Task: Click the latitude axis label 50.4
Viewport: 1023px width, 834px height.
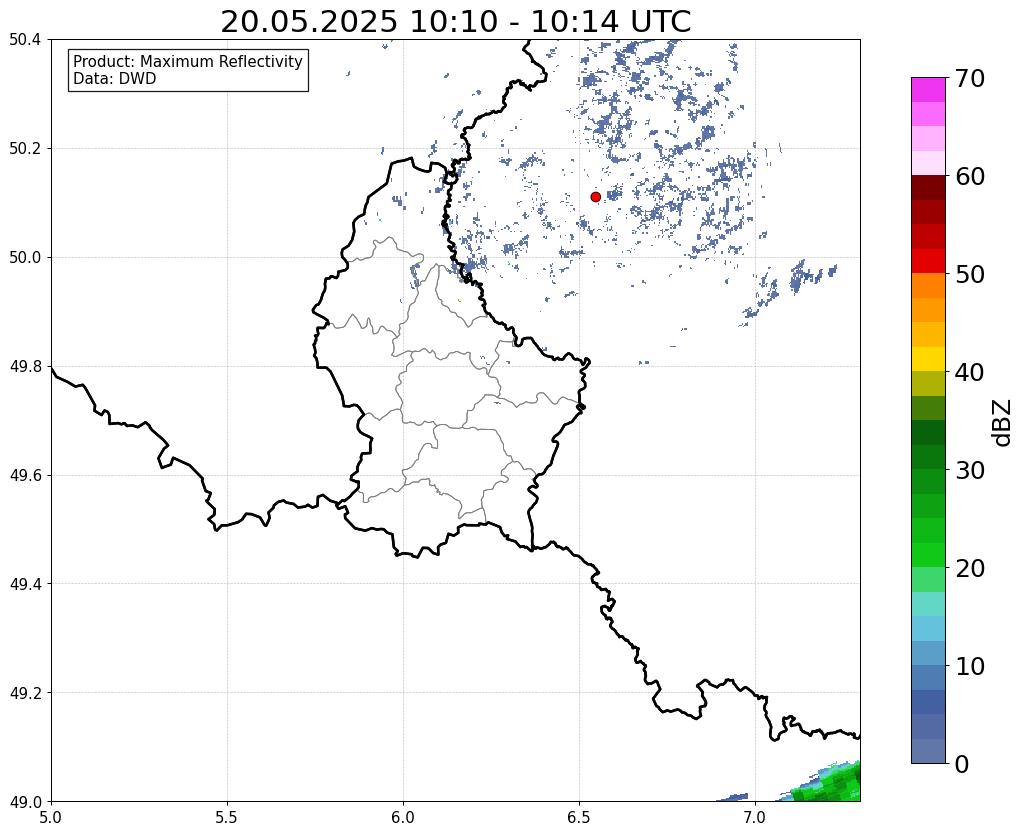Action: click(25, 40)
